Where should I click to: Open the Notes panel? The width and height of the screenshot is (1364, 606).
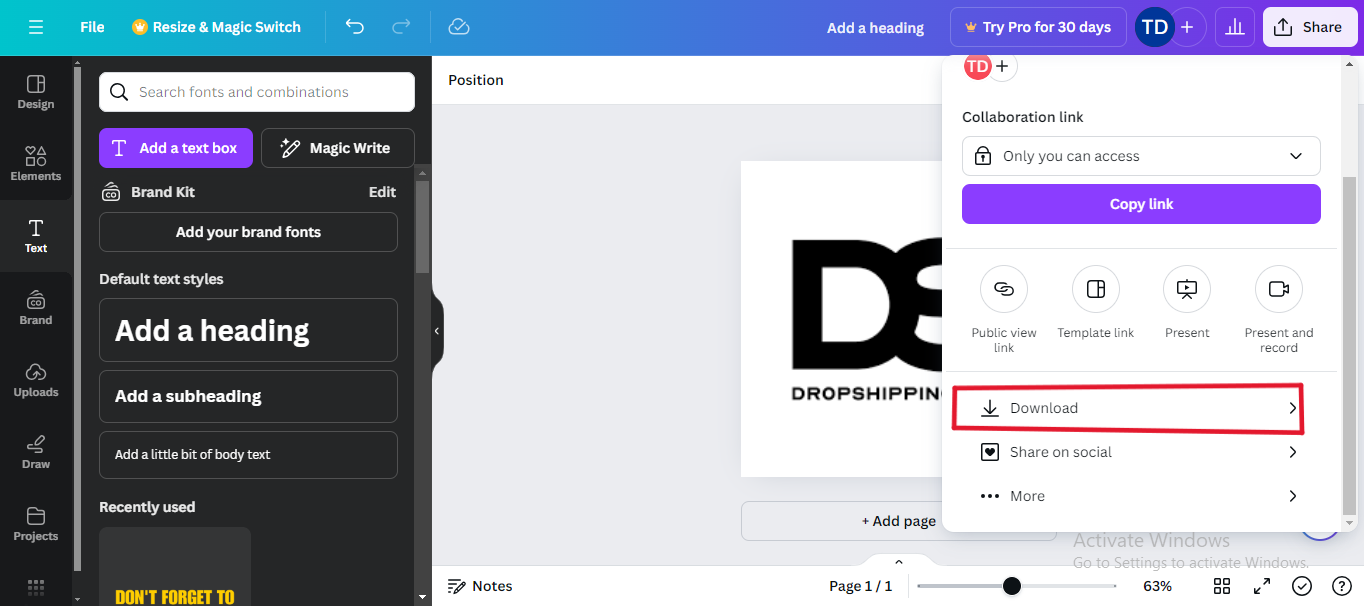[x=480, y=586]
